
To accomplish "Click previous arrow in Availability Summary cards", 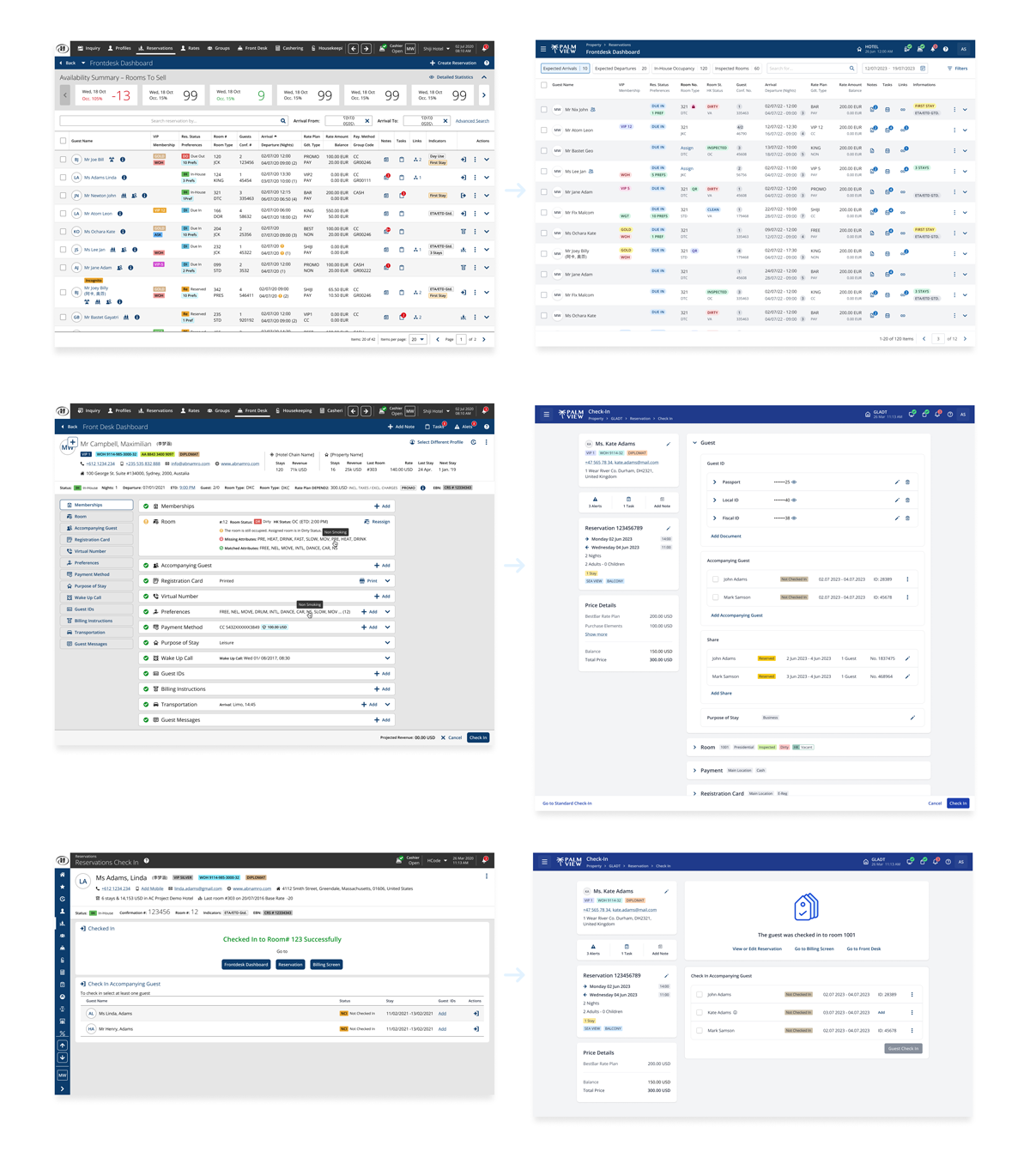I will tap(65, 95).
